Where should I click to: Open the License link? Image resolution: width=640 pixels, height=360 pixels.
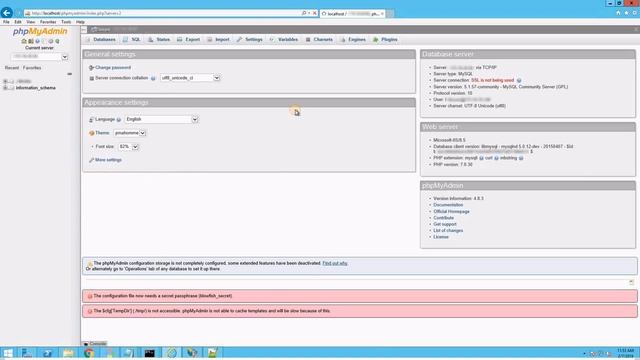pos(441,237)
